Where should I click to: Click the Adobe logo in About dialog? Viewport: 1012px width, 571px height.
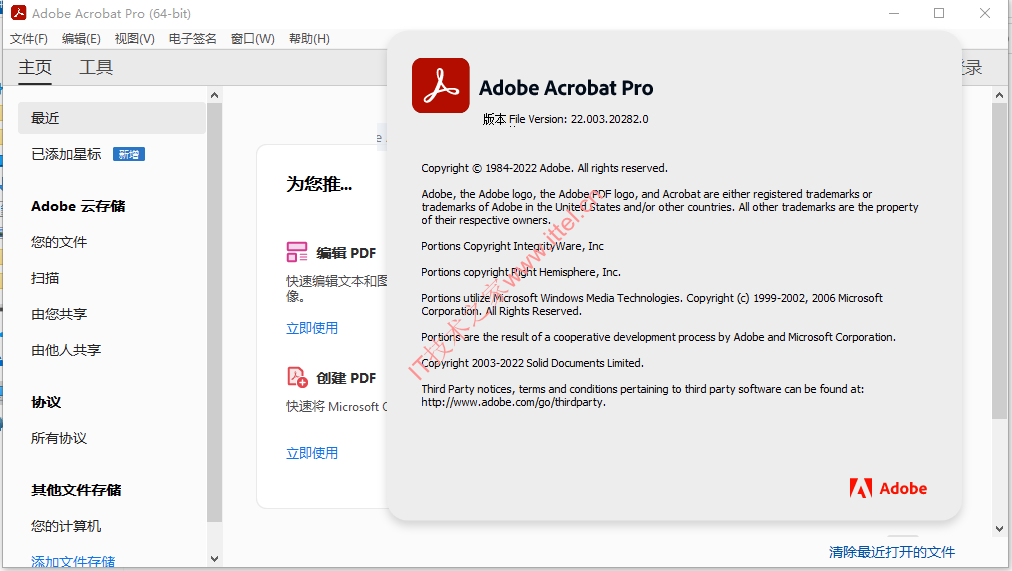point(888,488)
